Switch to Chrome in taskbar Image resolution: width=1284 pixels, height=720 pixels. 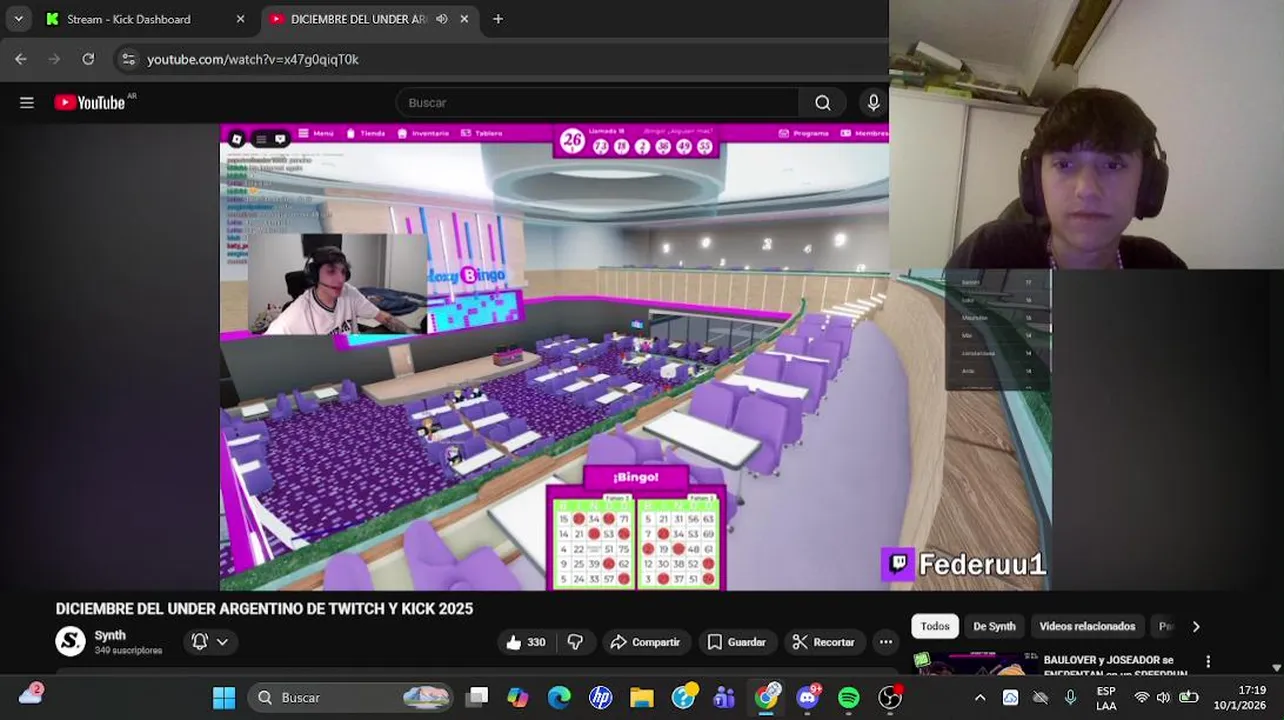766,697
